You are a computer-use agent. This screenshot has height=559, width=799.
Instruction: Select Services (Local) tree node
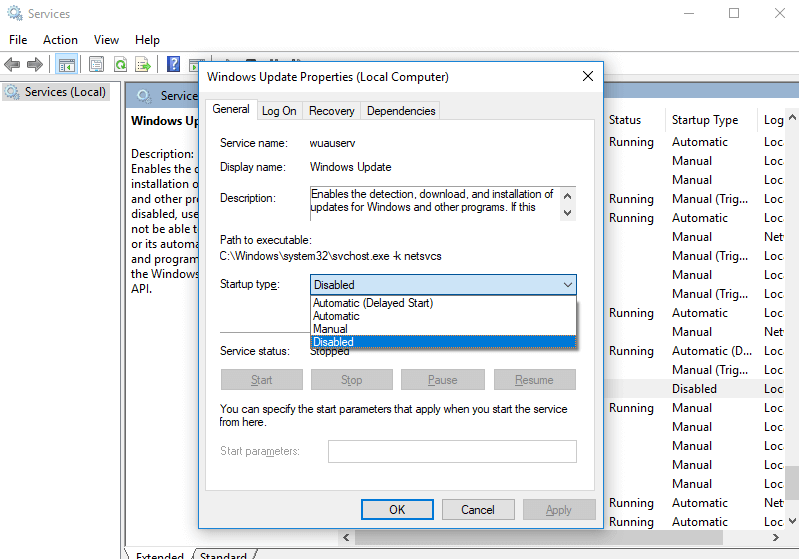(56, 92)
